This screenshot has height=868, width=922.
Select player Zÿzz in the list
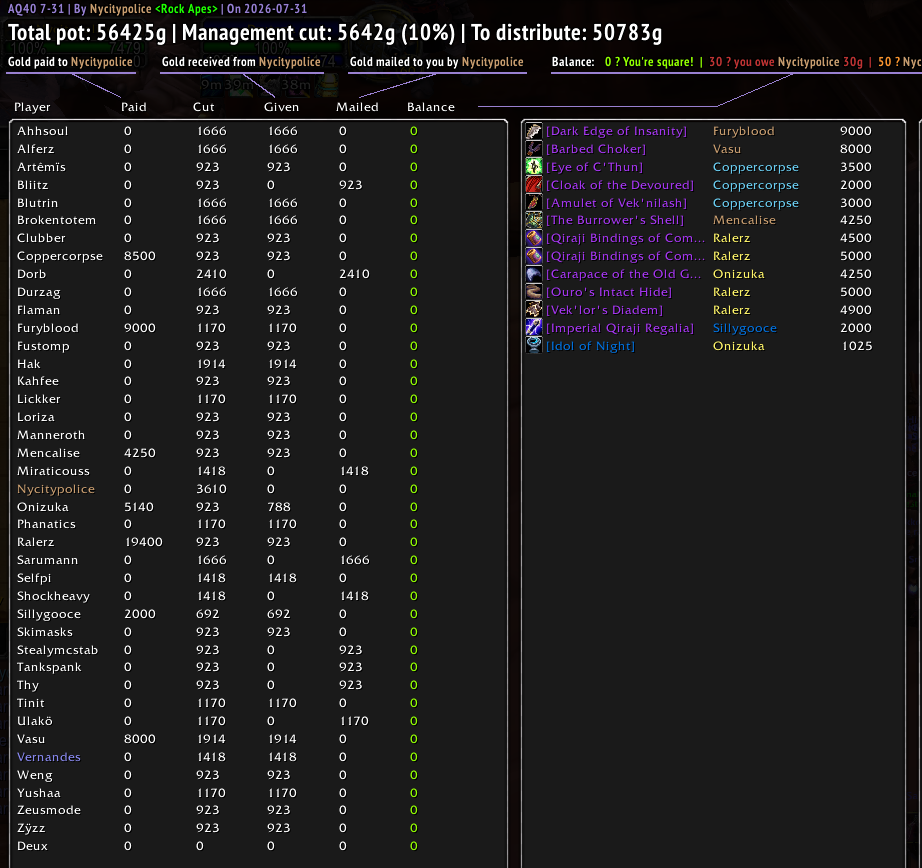[x=31, y=828]
